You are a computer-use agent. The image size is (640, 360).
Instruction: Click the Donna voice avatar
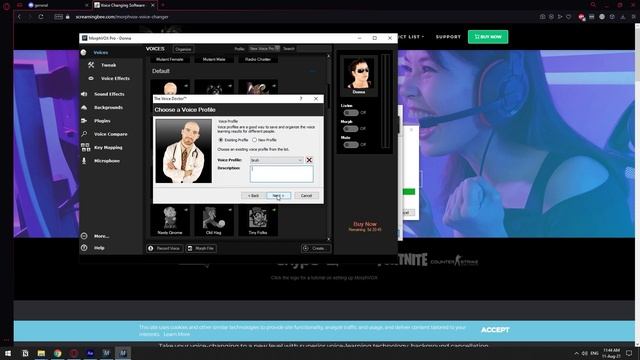coord(359,73)
